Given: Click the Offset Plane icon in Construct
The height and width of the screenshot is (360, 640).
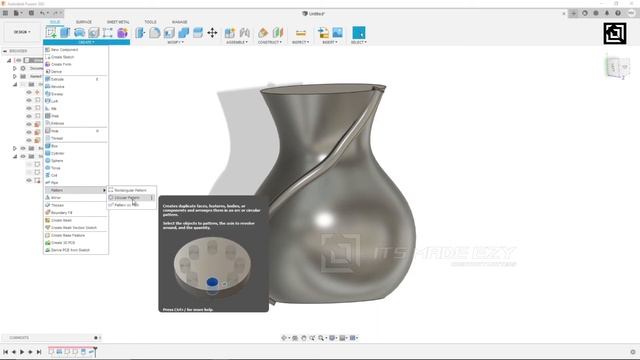Looking at the screenshot, I should (x=263, y=32).
